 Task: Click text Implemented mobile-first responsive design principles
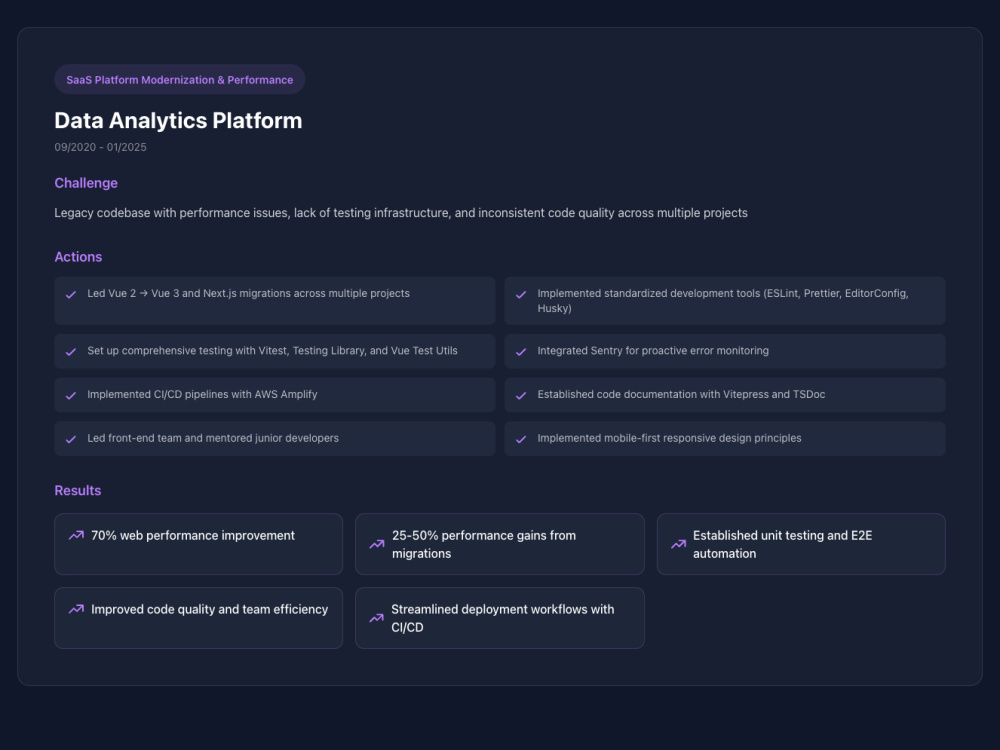pos(669,438)
